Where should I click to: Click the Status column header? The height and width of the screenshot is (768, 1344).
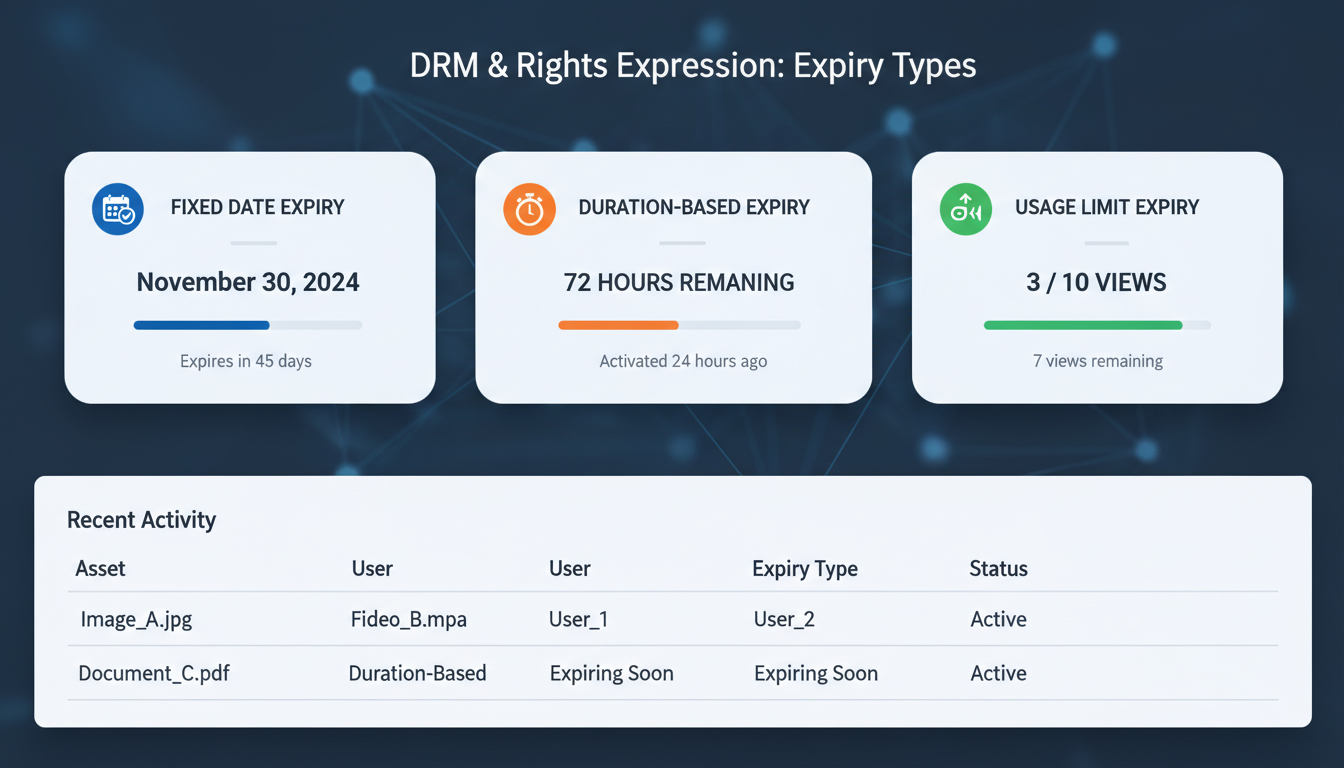998,568
